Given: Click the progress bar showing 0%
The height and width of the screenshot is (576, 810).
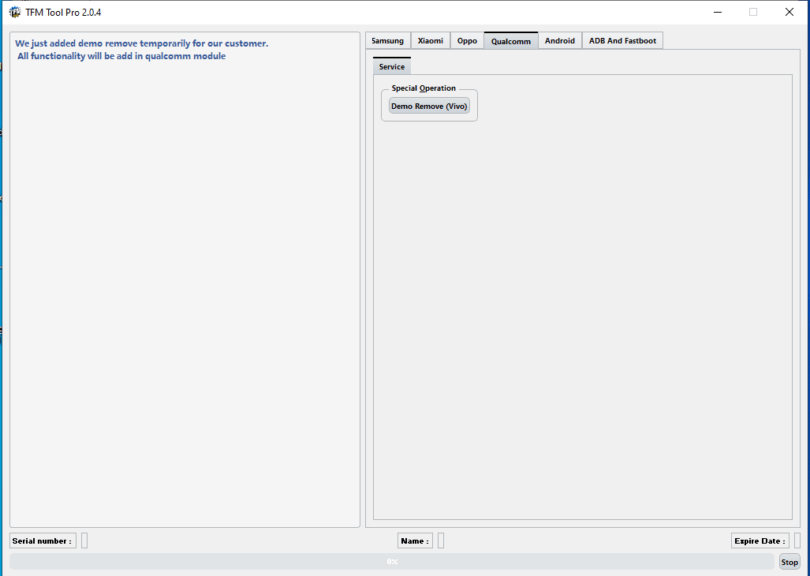Looking at the screenshot, I should click(x=392, y=562).
